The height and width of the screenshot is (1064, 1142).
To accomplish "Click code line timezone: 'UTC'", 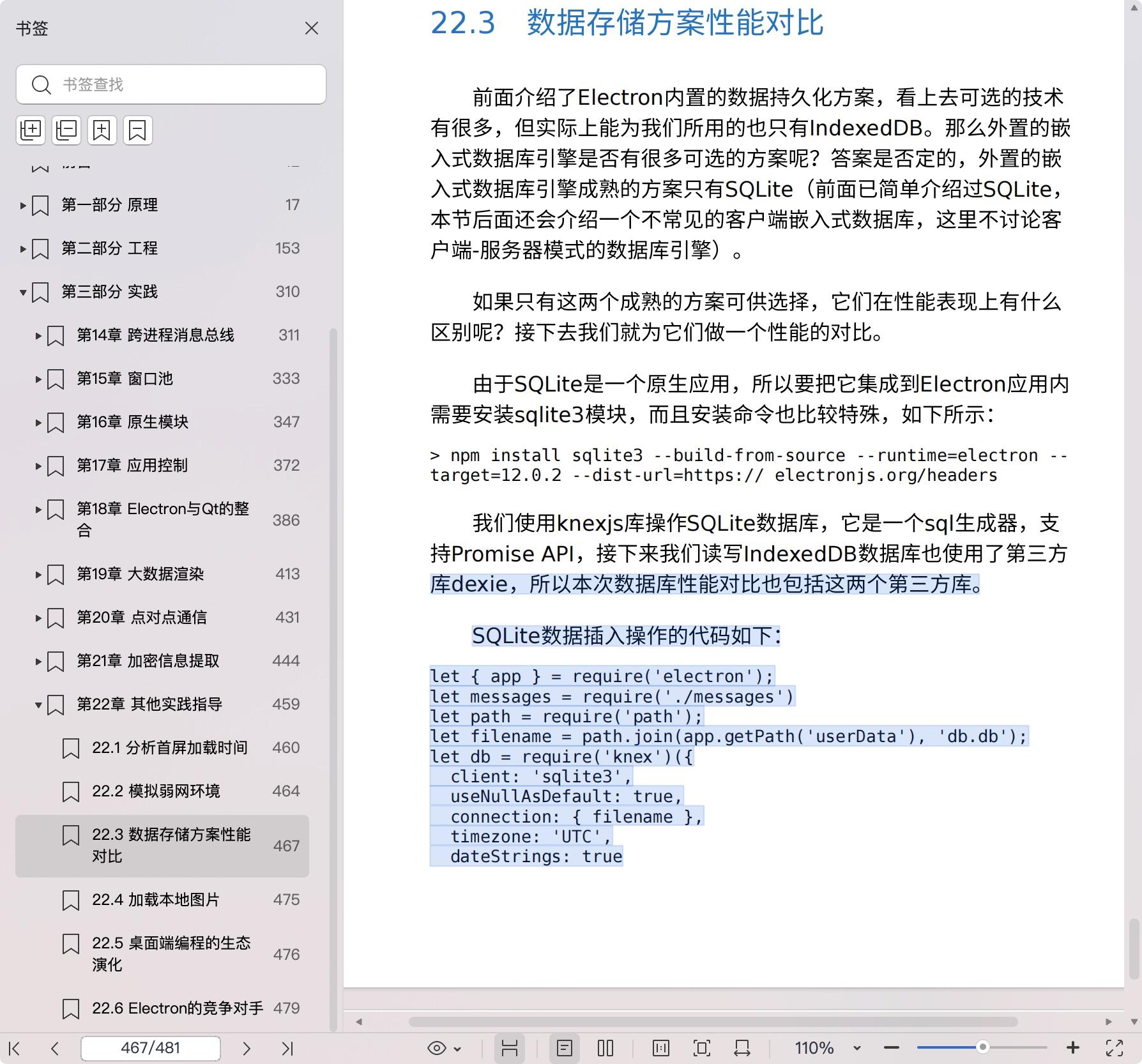I will (x=521, y=837).
